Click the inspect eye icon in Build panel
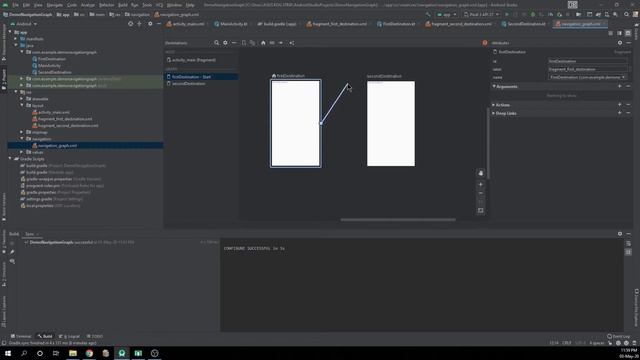The height and width of the screenshot is (360, 640). (x=12, y=261)
